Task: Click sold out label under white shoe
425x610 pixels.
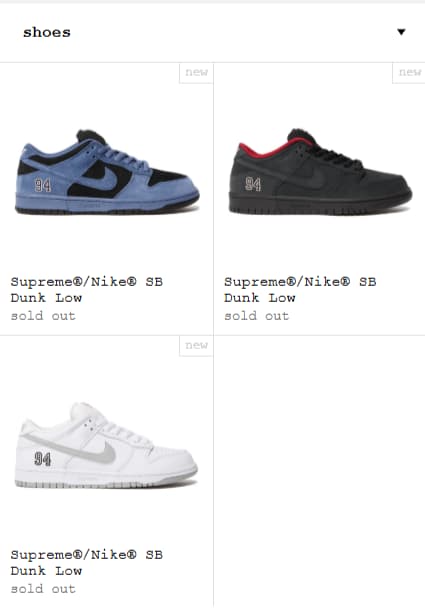Action: [x=43, y=589]
